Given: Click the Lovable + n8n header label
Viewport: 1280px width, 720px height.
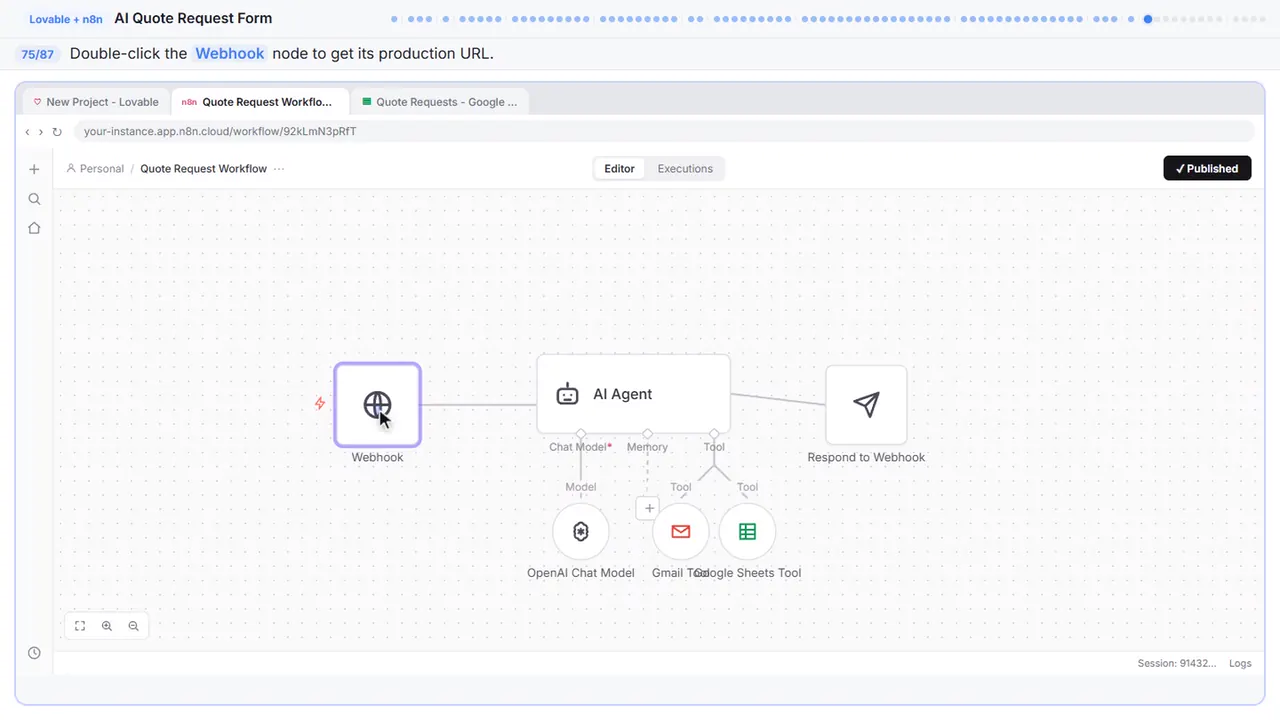Looking at the screenshot, I should click(66, 19).
